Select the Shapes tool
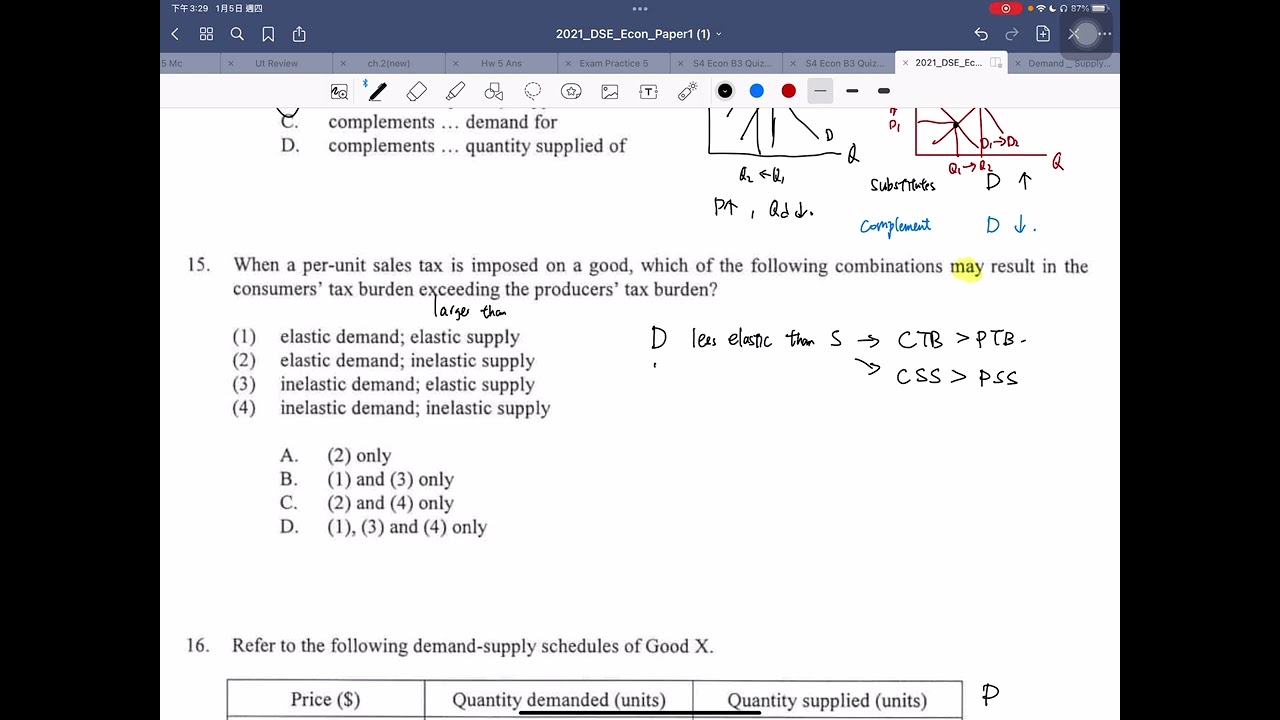The height and width of the screenshot is (720, 1280). click(494, 91)
